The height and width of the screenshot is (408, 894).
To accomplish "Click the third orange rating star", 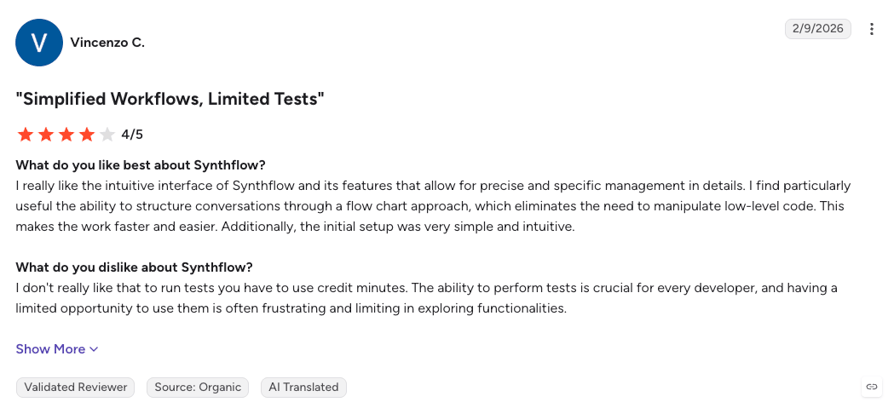I will point(66,134).
